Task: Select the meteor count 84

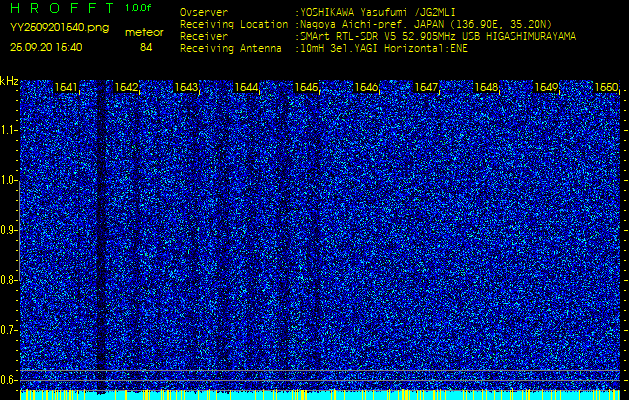Action: pos(146,47)
